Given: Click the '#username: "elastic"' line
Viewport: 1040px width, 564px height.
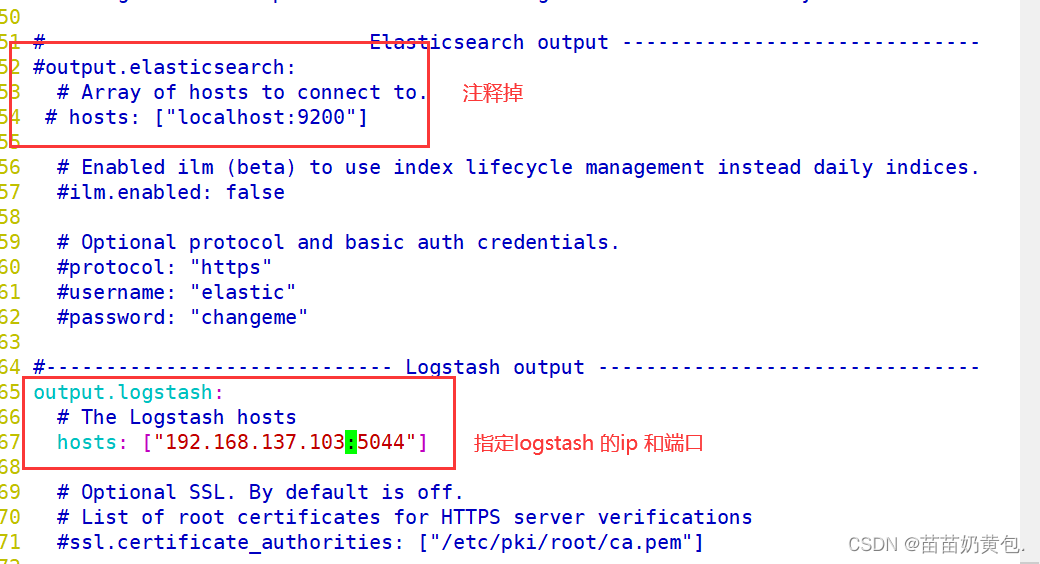Looking at the screenshot, I should tap(176, 293).
